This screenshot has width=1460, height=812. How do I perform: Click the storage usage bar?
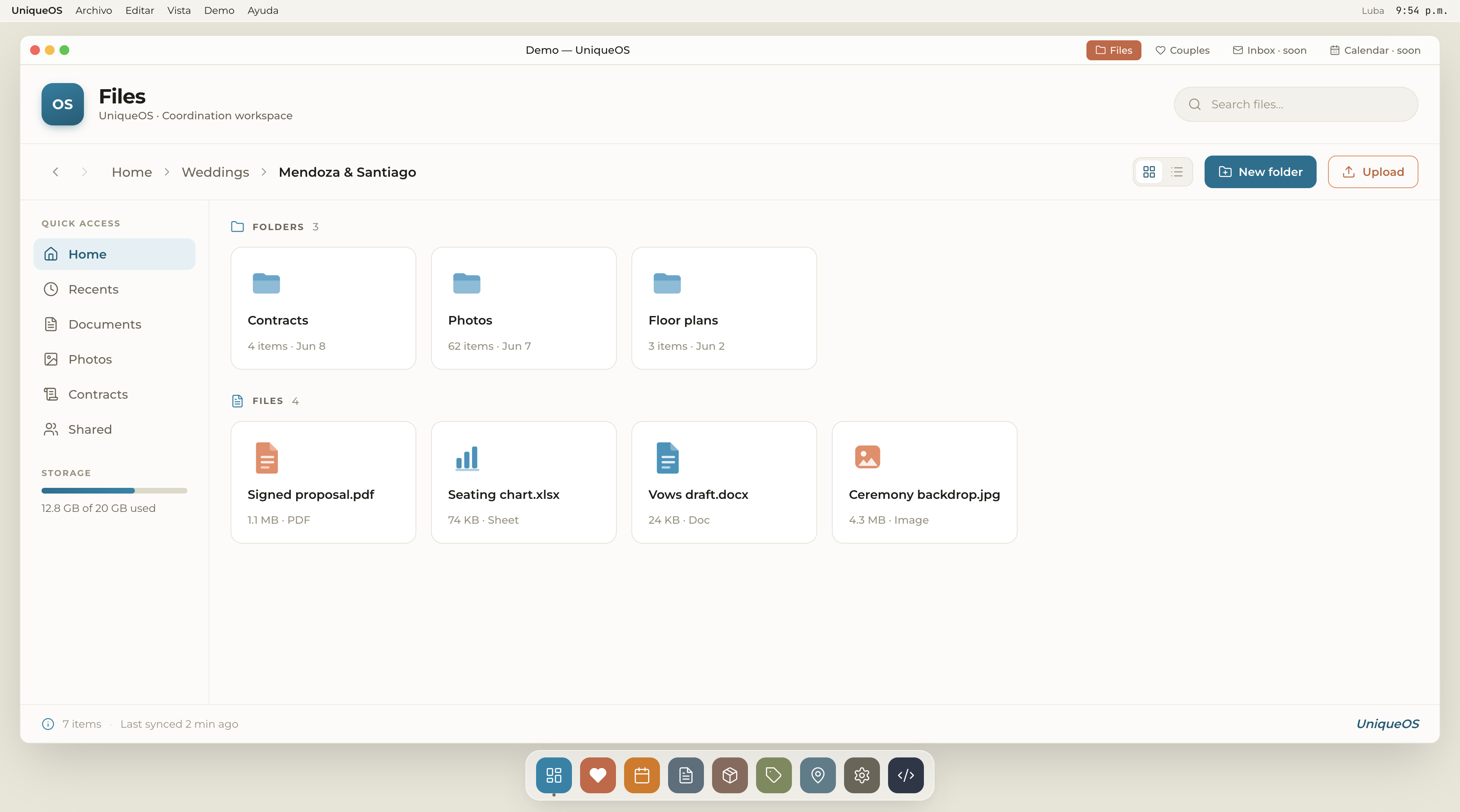tap(114, 490)
